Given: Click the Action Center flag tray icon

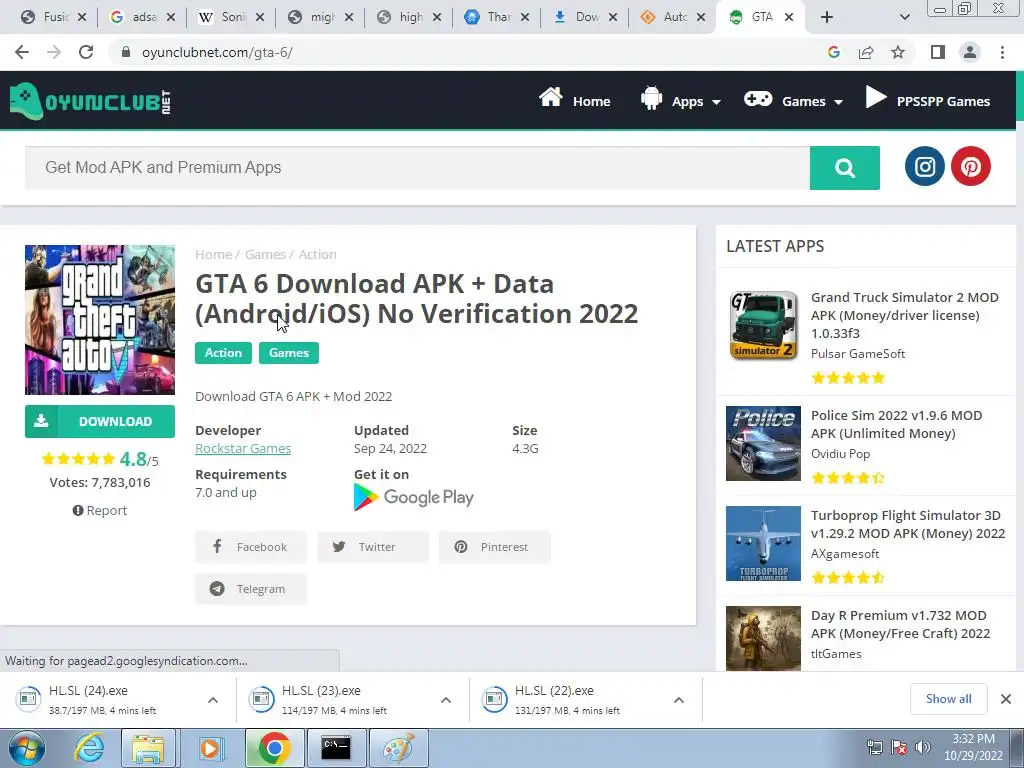Looking at the screenshot, I should pyautogui.click(x=899, y=746).
